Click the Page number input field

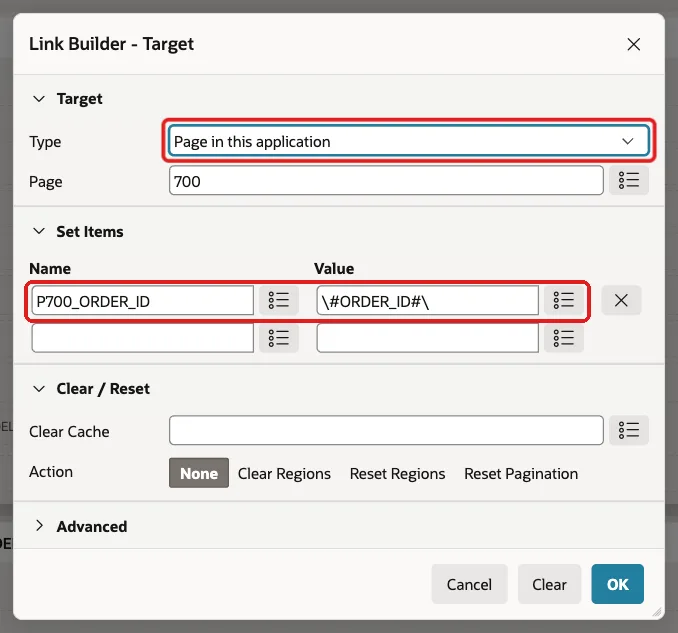386,181
